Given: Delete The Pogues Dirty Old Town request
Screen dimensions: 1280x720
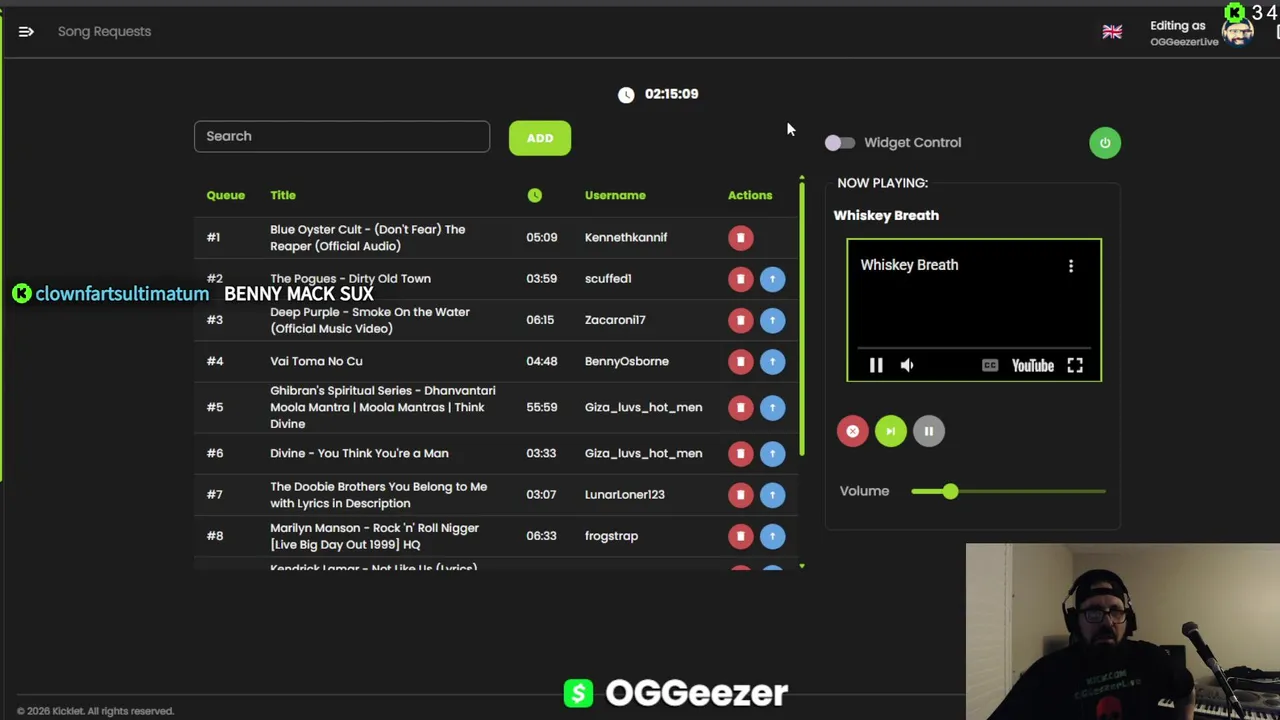Looking at the screenshot, I should 740,279.
